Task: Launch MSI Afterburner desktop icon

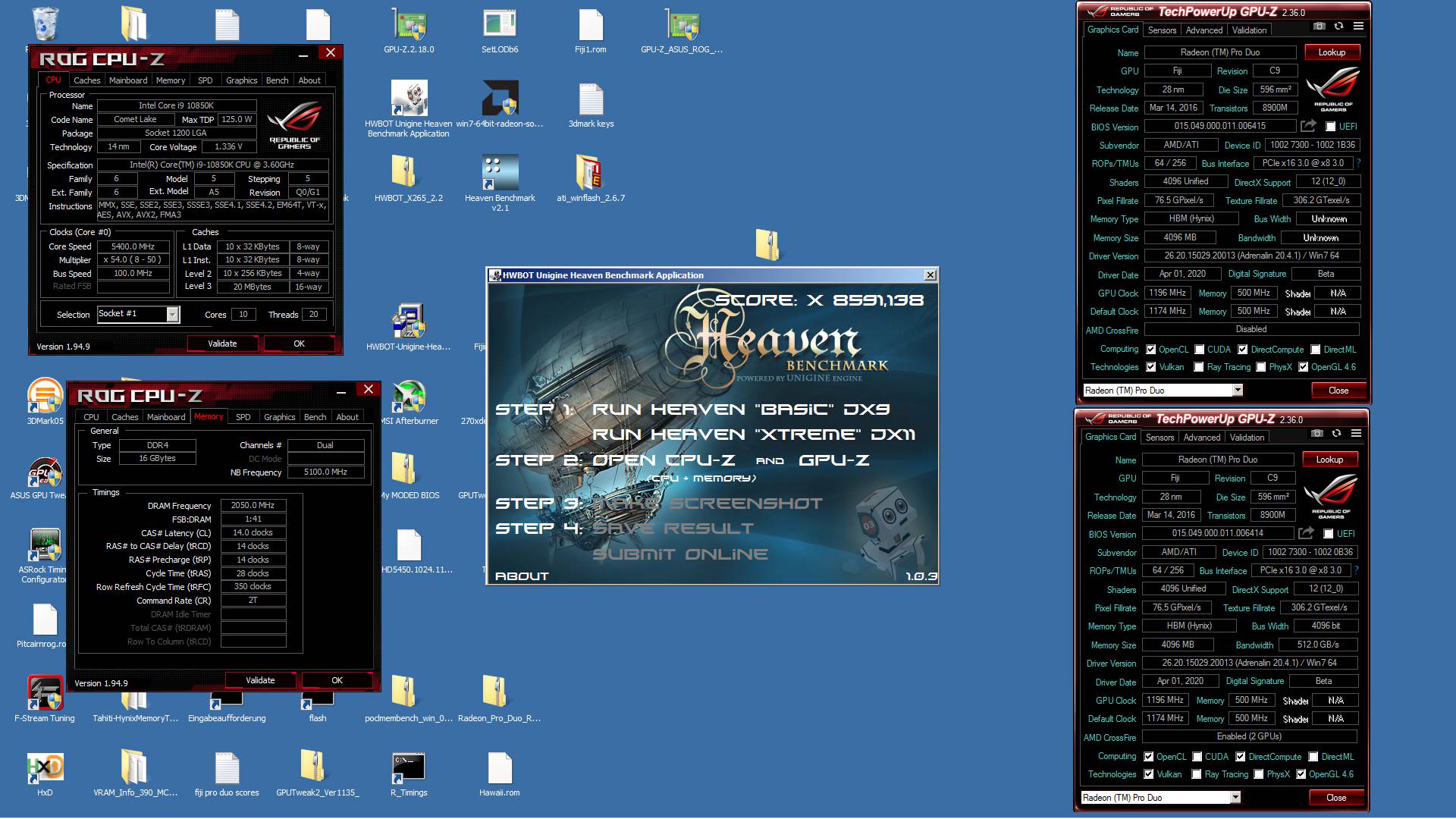Action: point(409,396)
